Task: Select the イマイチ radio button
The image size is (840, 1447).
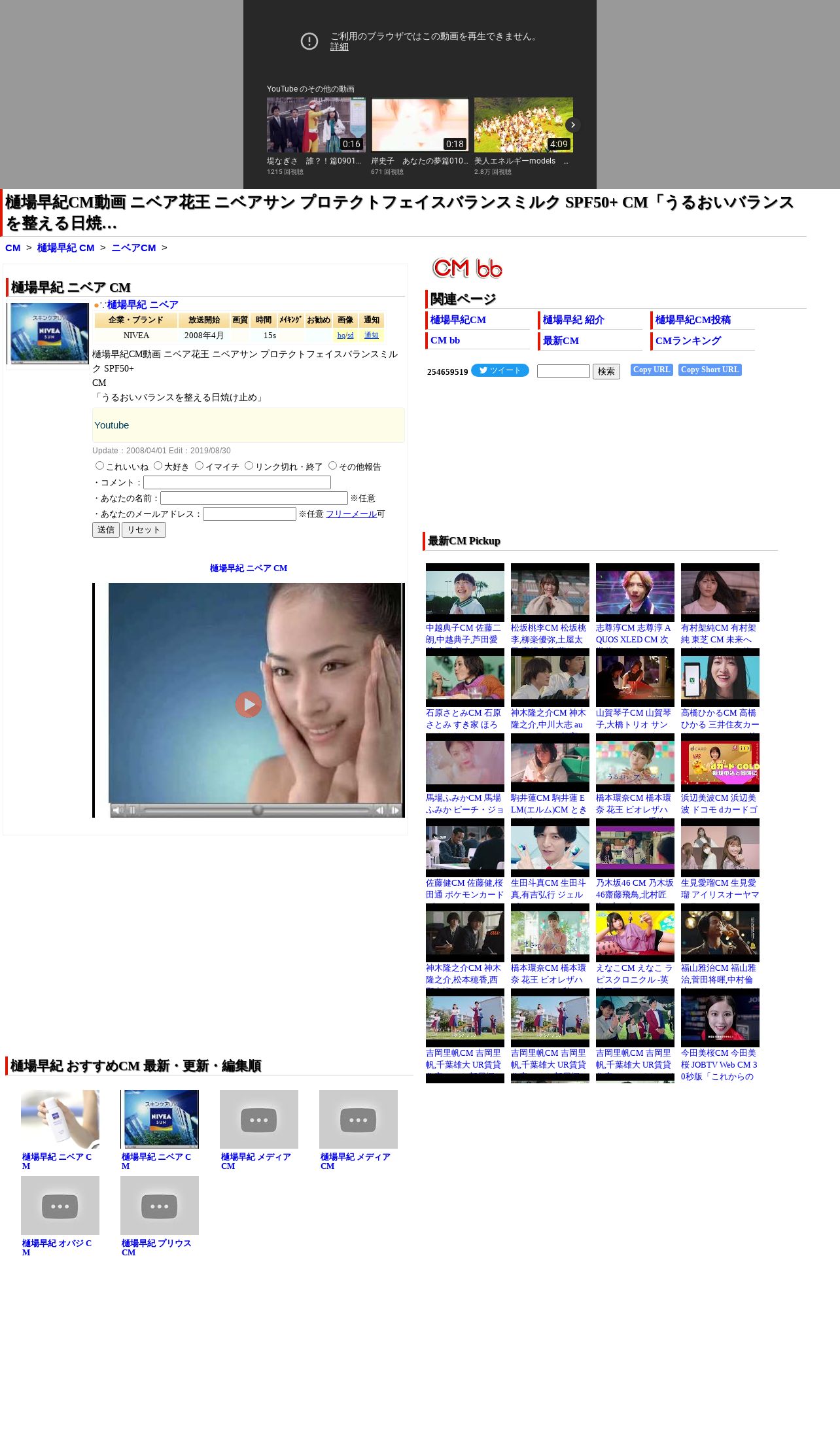Action: point(200,466)
